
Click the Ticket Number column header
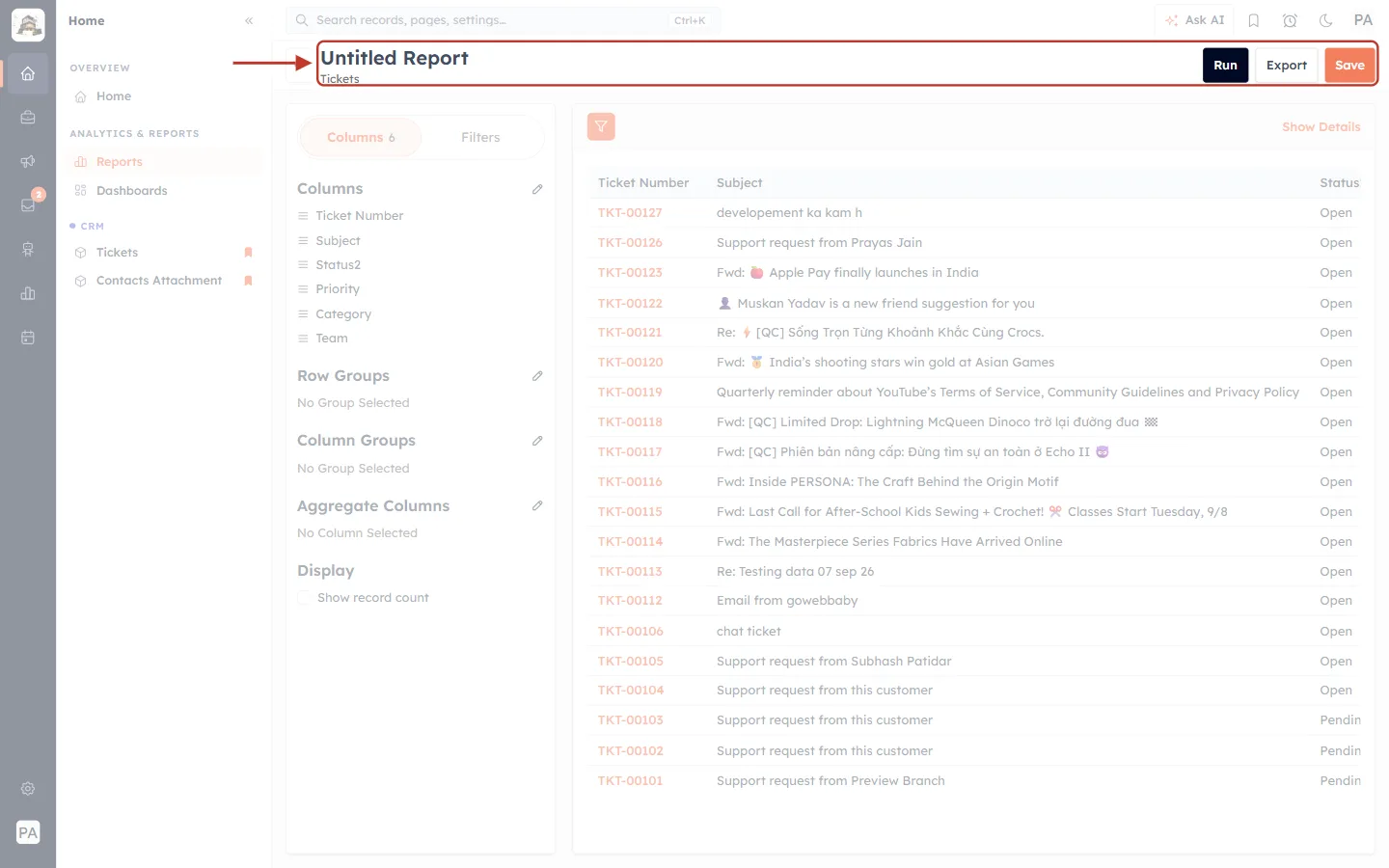[x=643, y=183]
